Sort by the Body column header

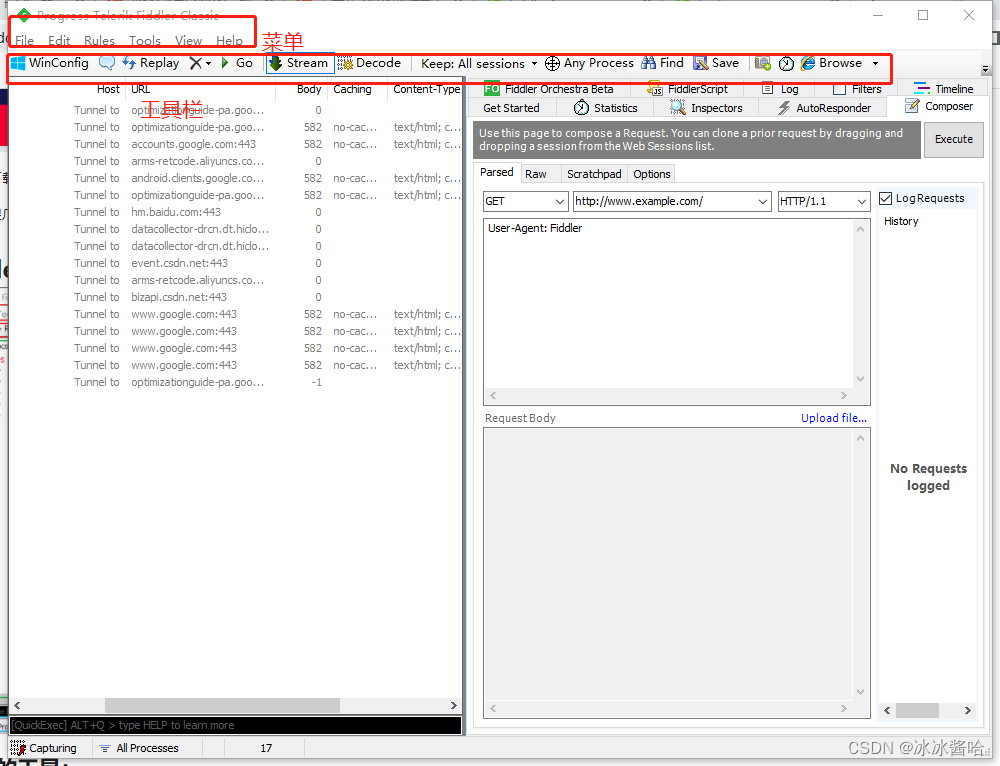[301, 89]
